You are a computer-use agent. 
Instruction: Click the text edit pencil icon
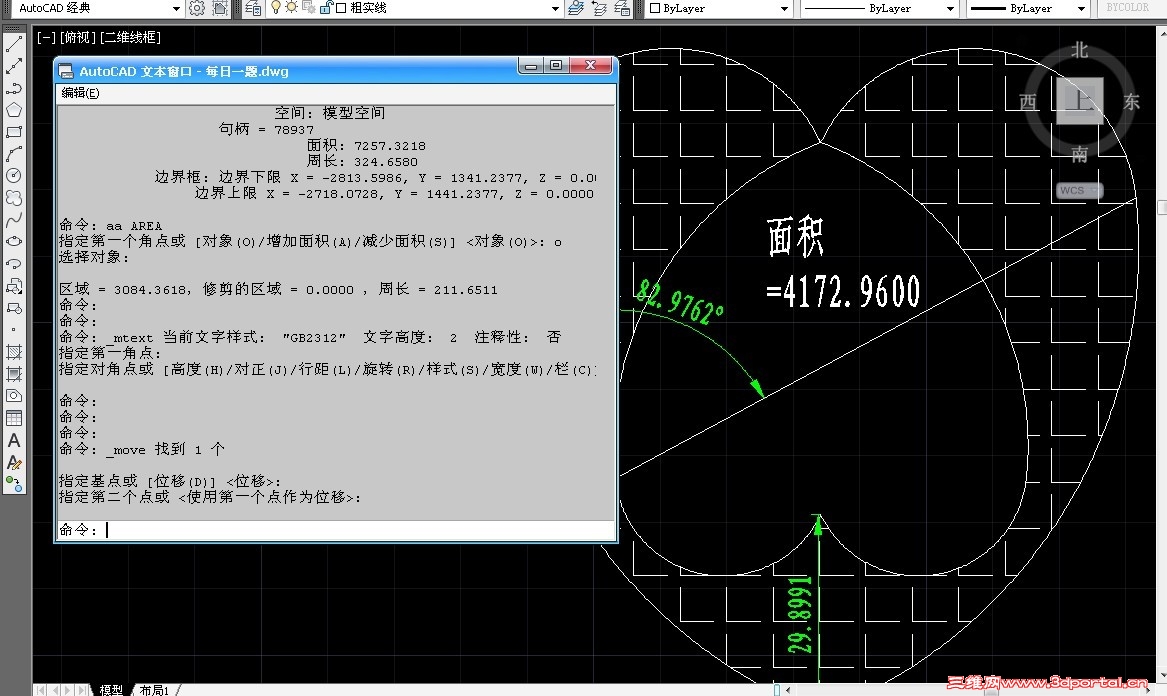point(13,463)
